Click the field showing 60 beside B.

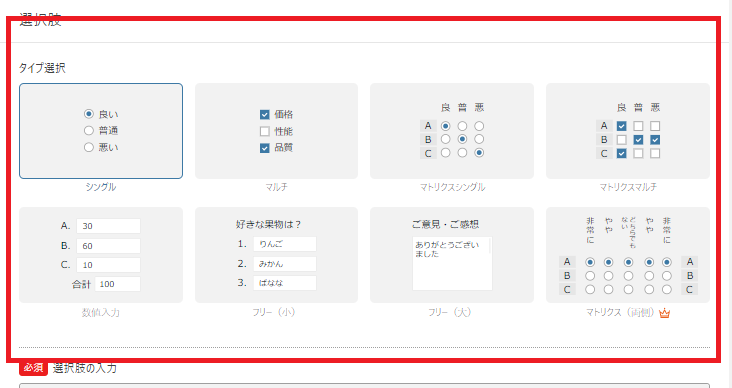pos(108,246)
